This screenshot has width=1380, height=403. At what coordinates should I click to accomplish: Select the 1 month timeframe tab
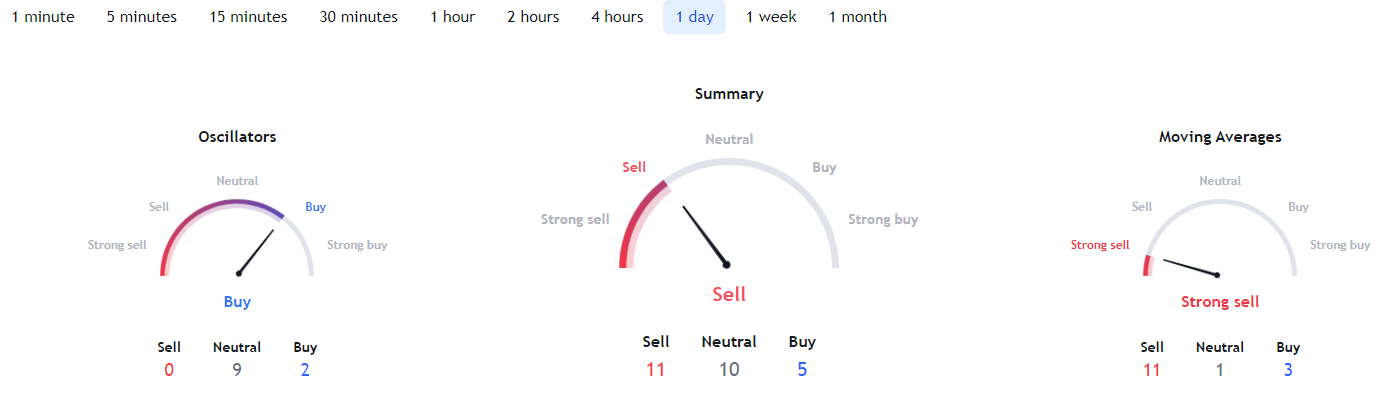(x=858, y=17)
